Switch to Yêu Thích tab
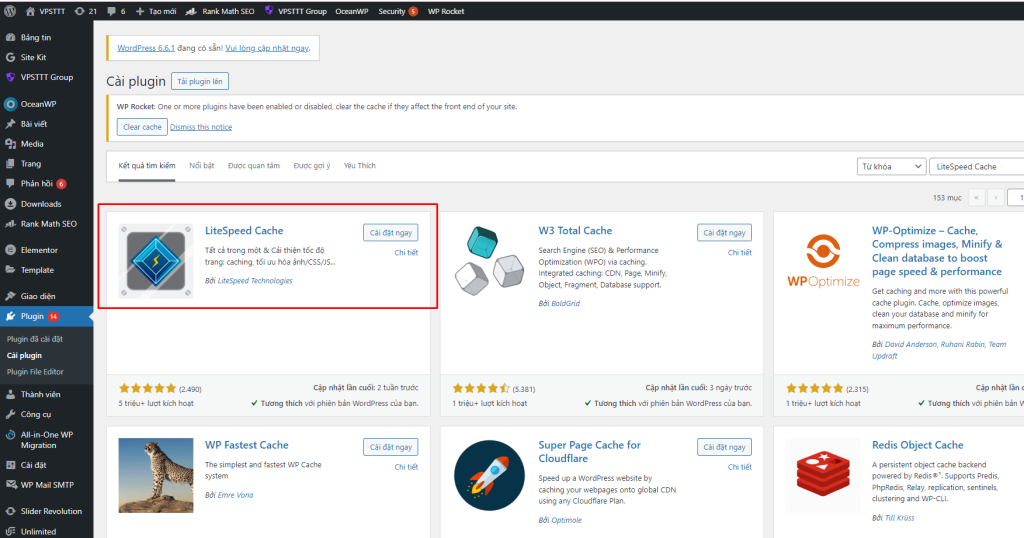1024x538 pixels. pyautogui.click(x=360, y=166)
